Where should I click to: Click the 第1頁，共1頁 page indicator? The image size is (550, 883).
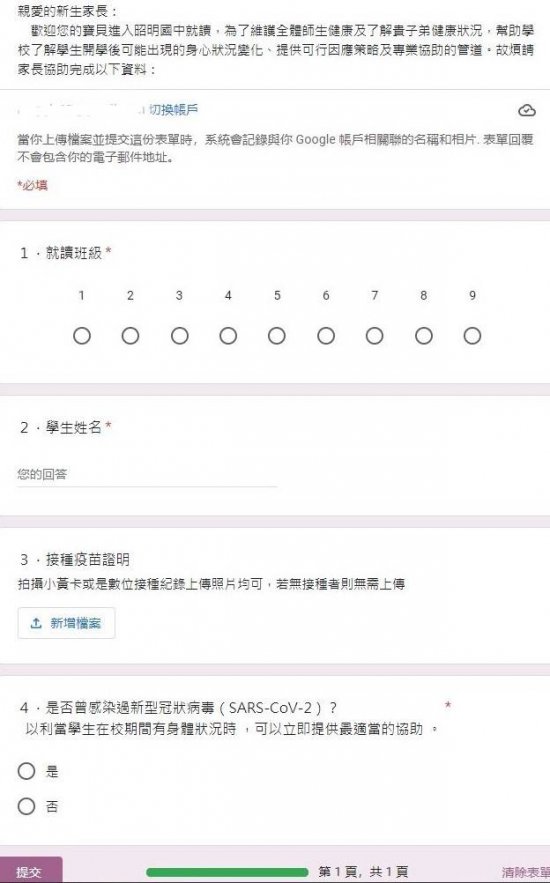pyautogui.click(x=363, y=872)
